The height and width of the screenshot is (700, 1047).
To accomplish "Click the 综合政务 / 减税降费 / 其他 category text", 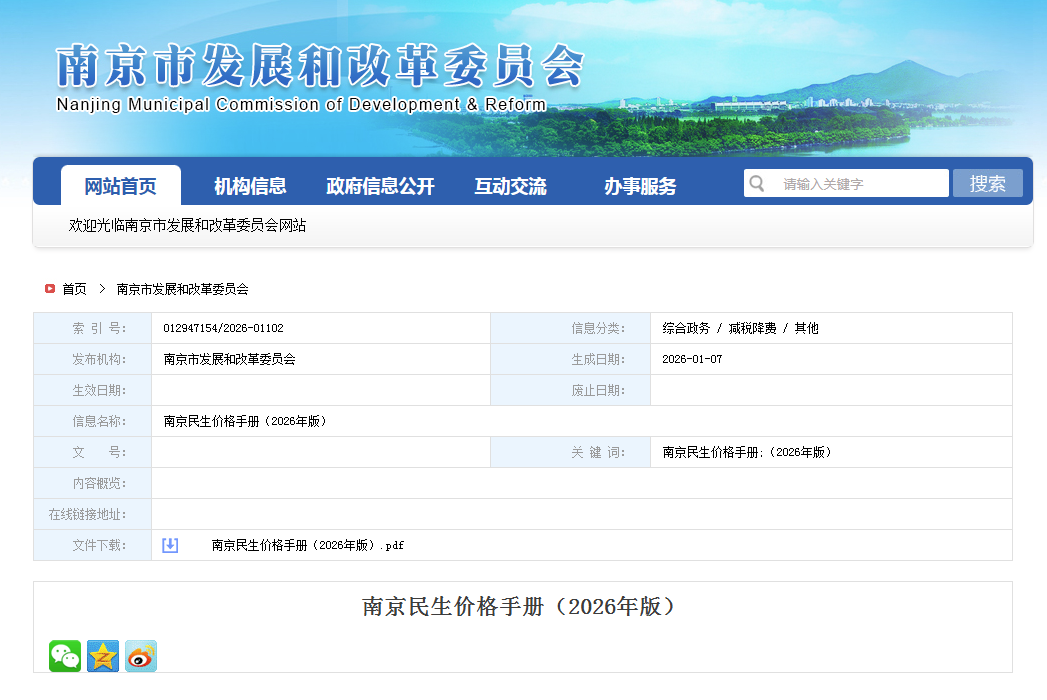I will click(740, 328).
